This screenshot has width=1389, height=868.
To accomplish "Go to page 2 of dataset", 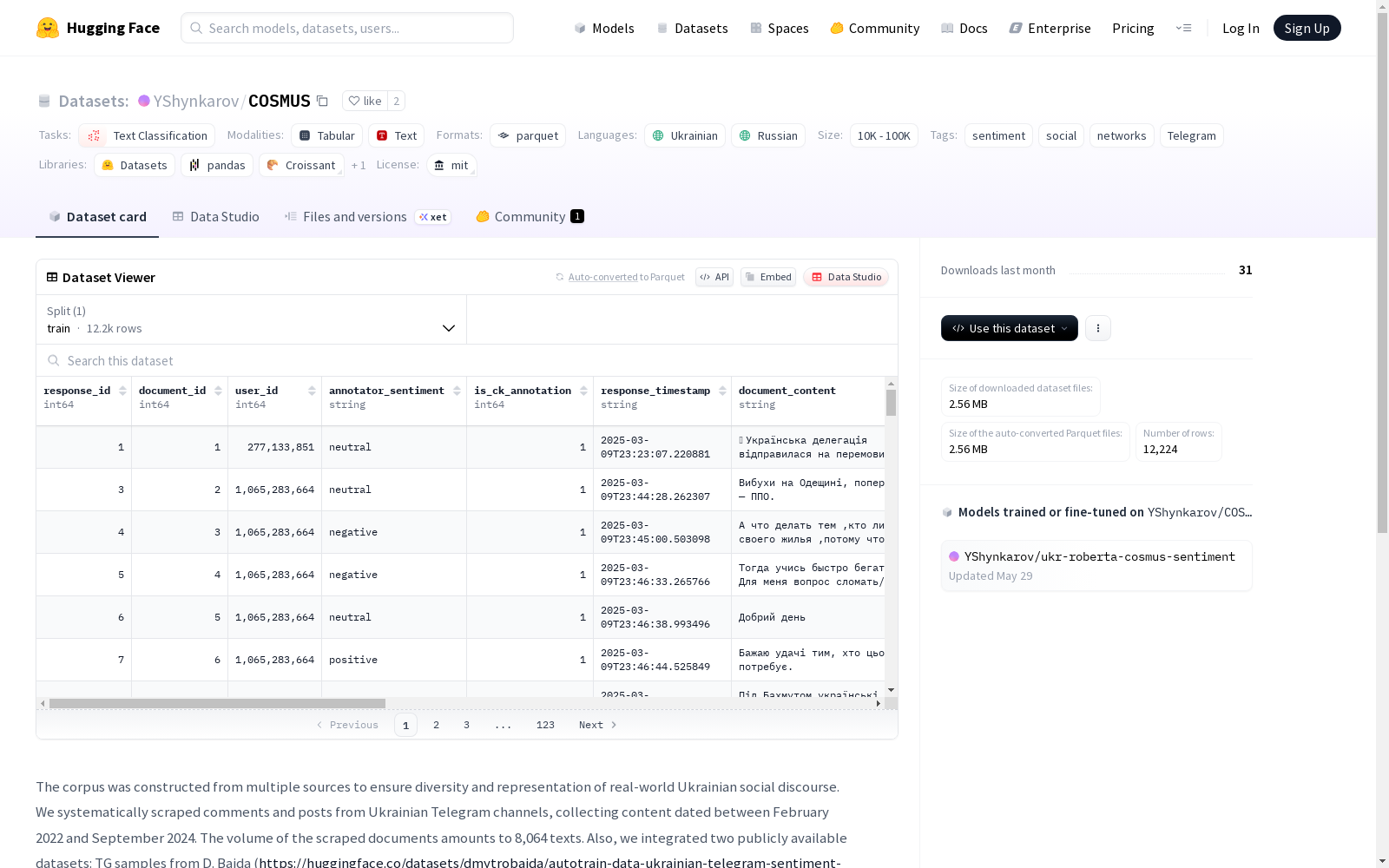I will (x=436, y=725).
